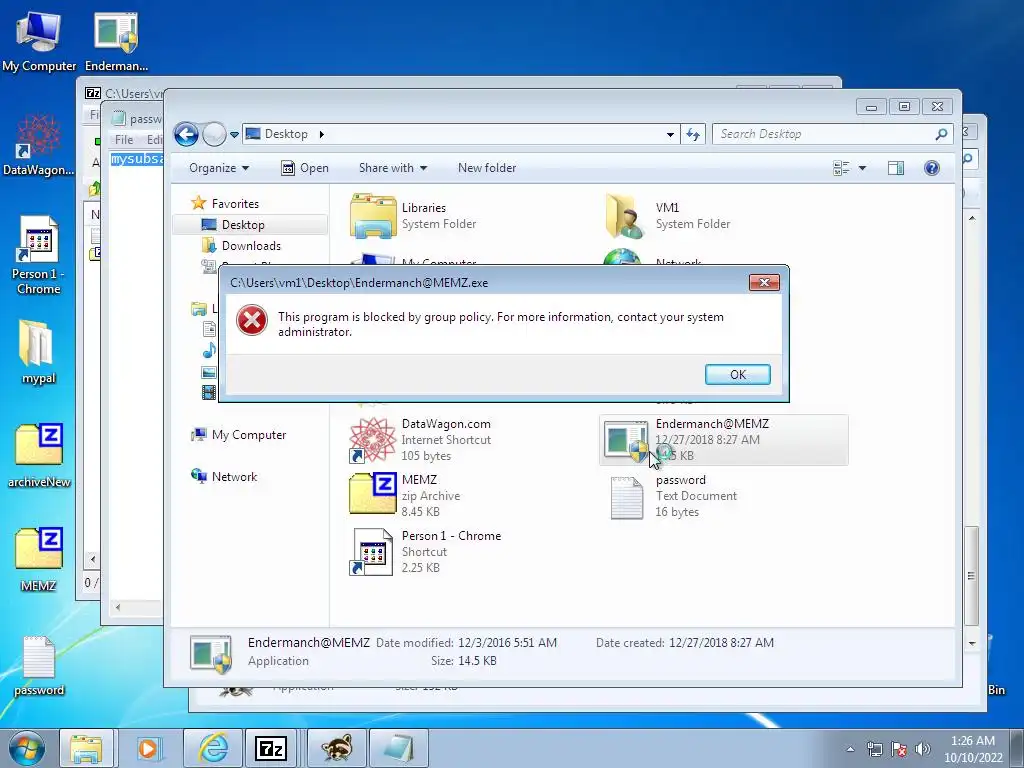This screenshot has width=1024, height=768.
Task: Open recent locations dropdown arrow
Action: pos(234,135)
